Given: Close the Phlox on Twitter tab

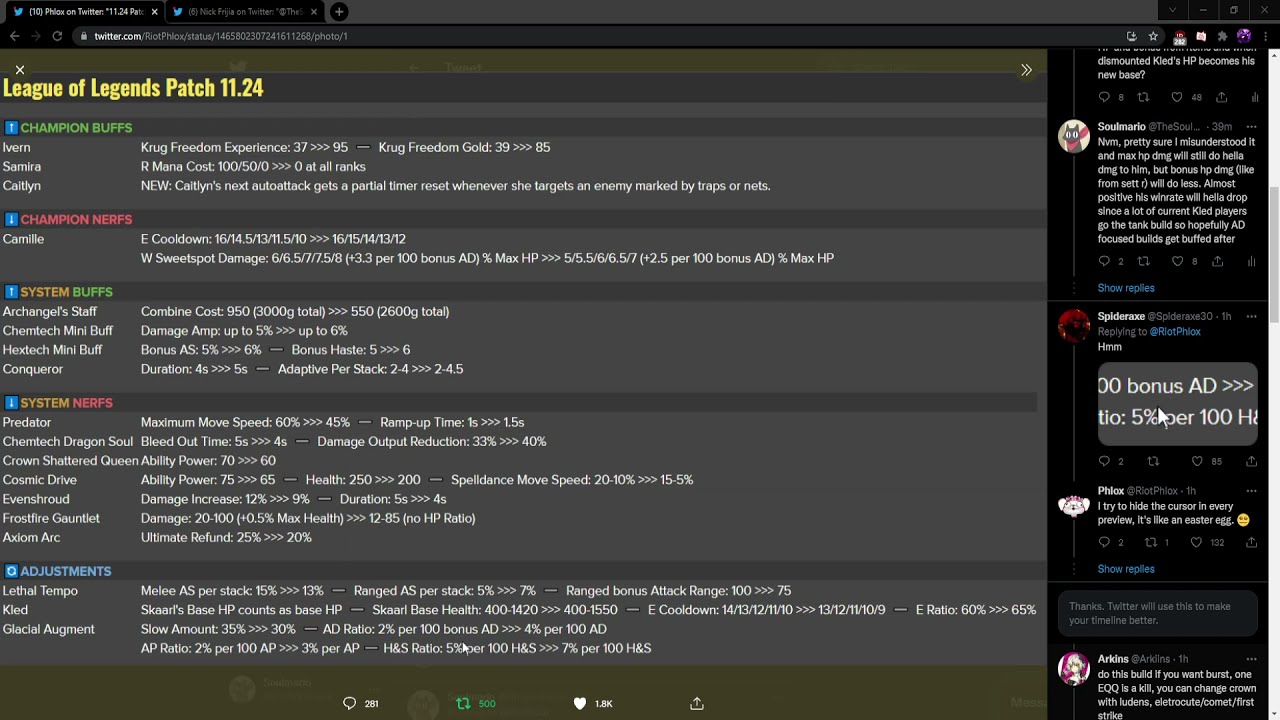Looking at the screenshot, I should [x=154, y=11].
